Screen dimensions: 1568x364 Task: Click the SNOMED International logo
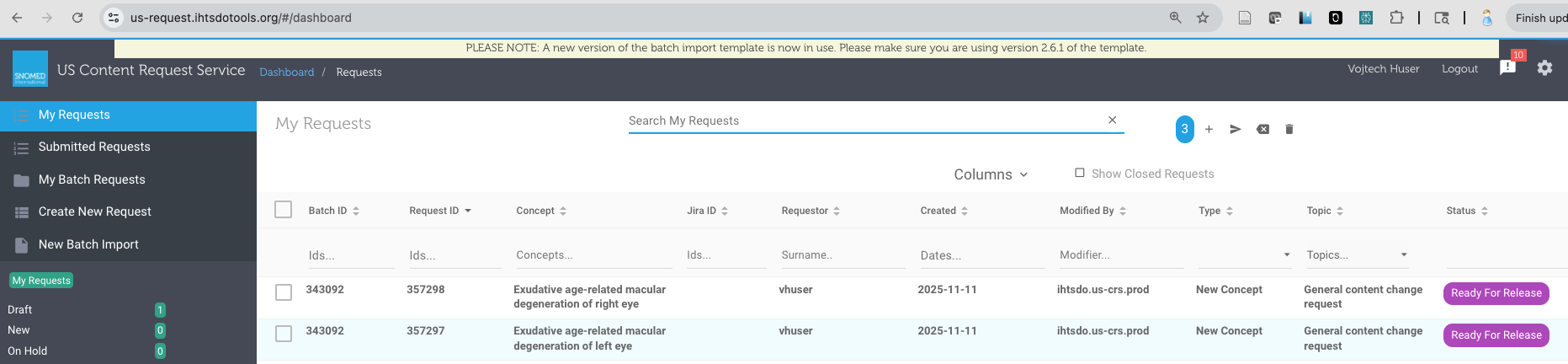point(30,68)
